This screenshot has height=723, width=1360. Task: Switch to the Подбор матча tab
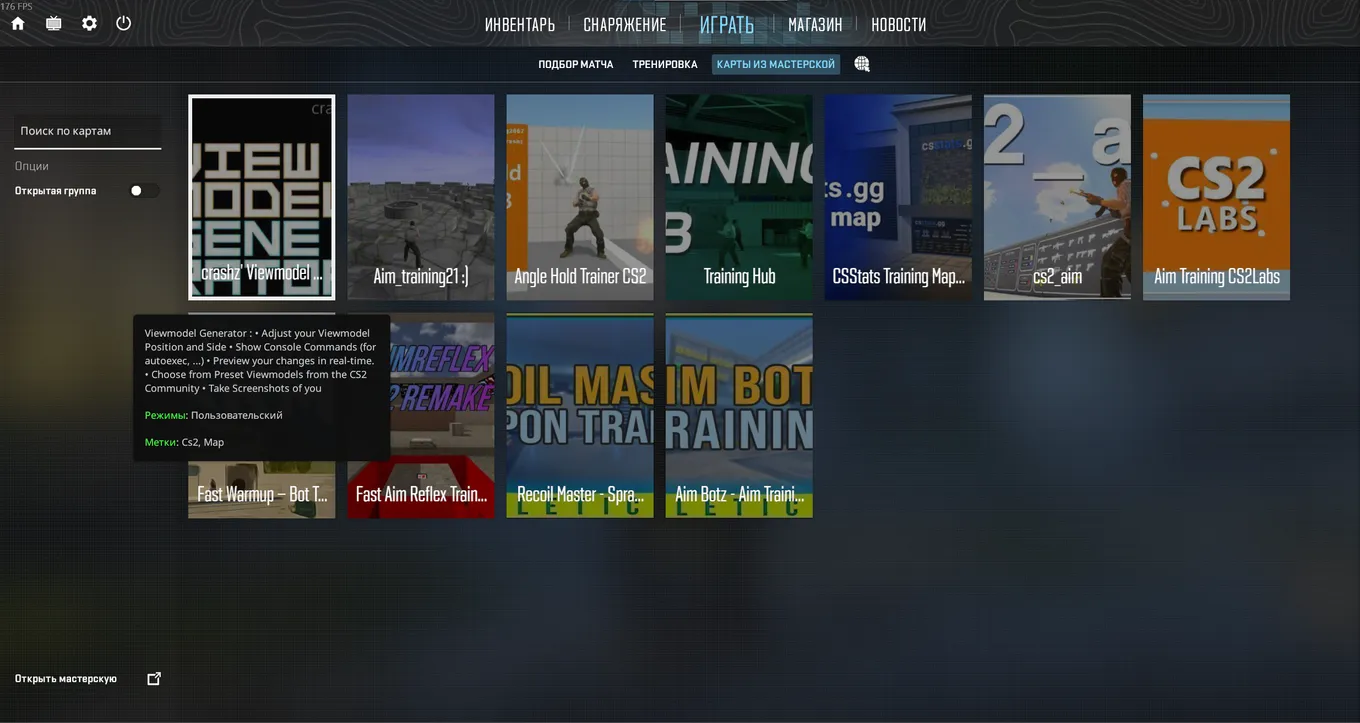click(576, 64)
